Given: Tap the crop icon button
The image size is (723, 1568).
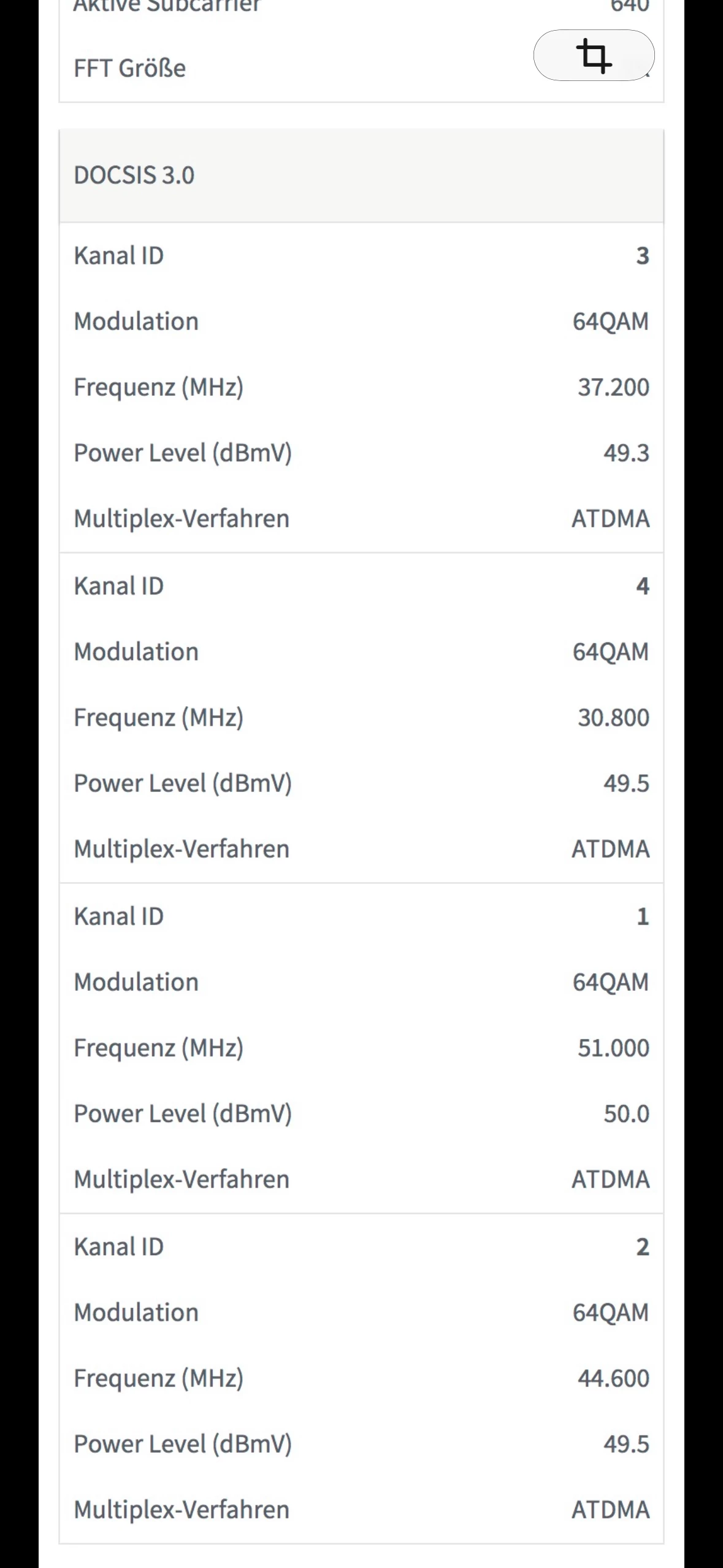Looking at the screenshot, I should click(x=594, y=55).
